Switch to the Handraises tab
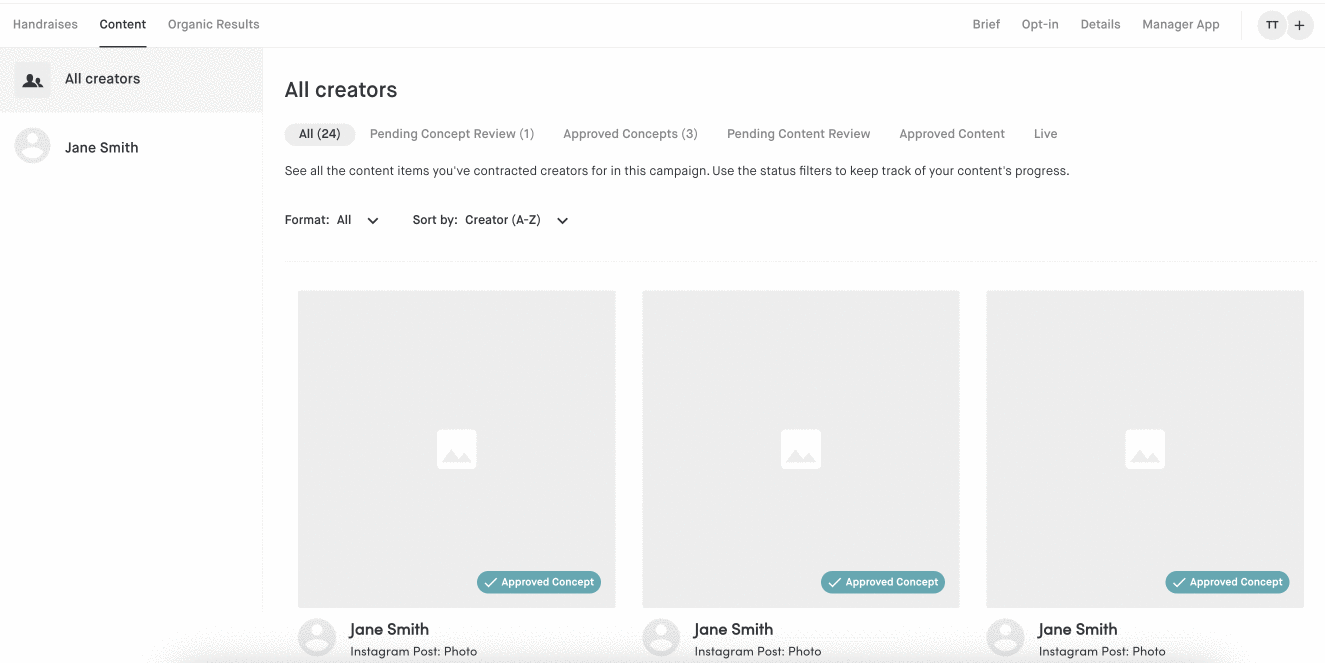Viewport: 1325px width, 663px height. coord(45,24)
